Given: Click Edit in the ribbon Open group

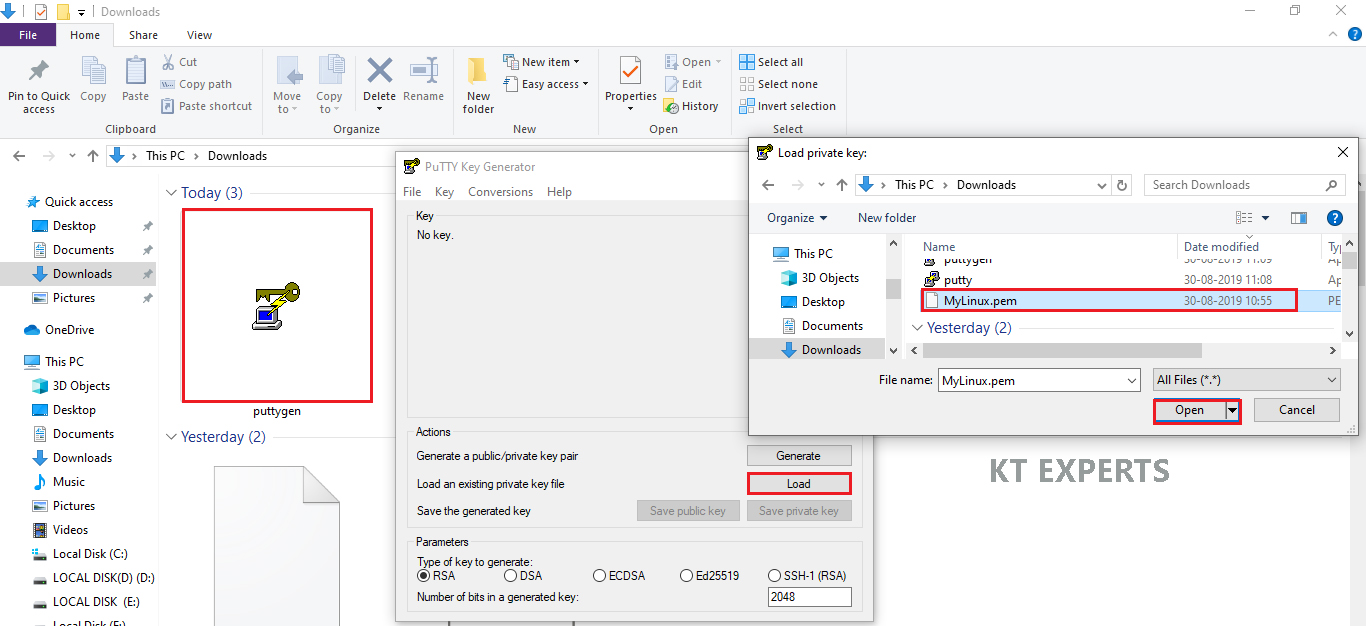Looking at the screenshot, I should pyautogui.click(x=683, y=84).
